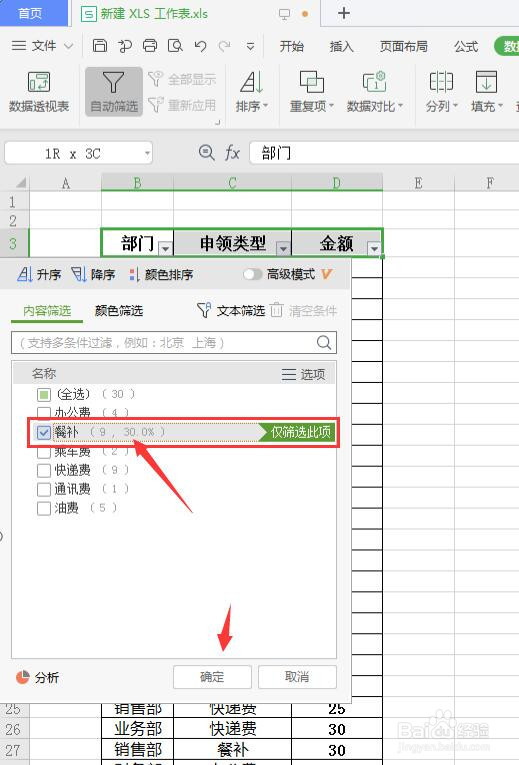The image size is (519, 765).
Task: Open the 重复项 duplicates tool
Action: pos(311,92)
